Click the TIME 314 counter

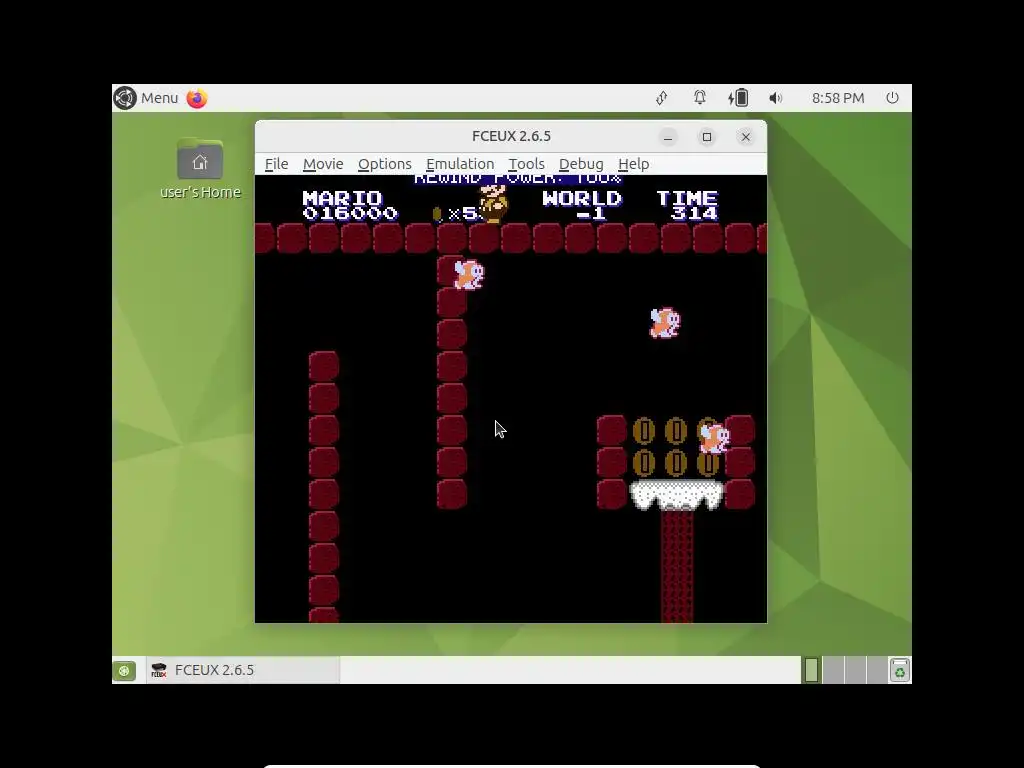688,206
